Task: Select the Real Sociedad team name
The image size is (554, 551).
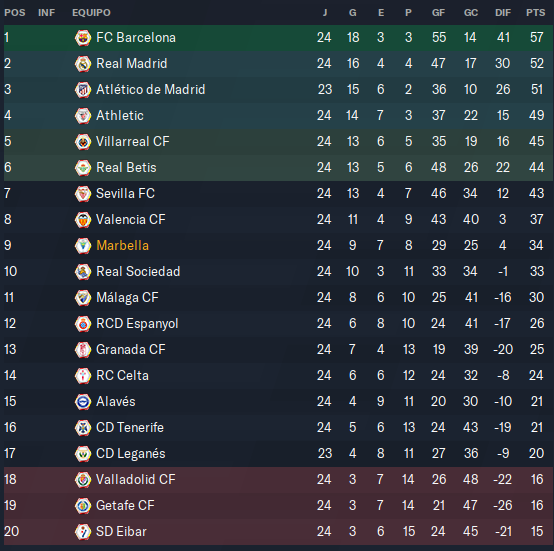Action: 138,272
